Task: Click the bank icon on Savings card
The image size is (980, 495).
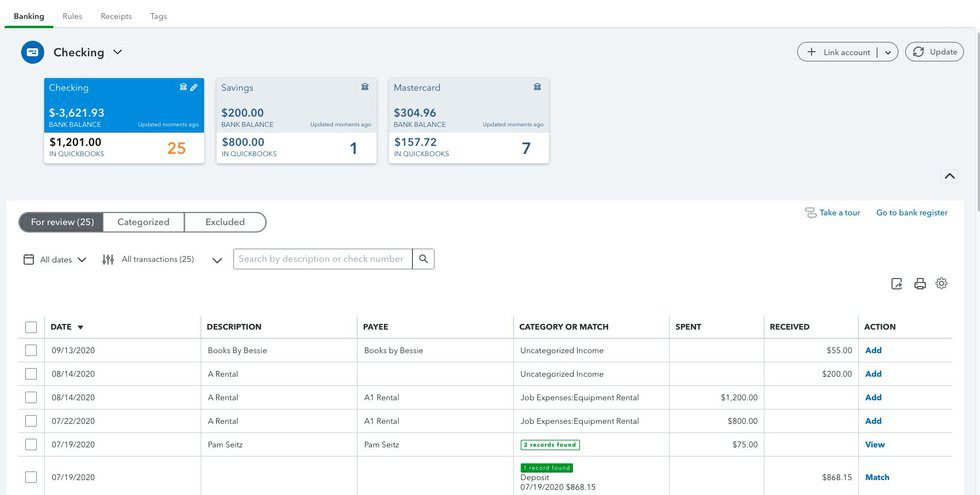Action: click(365, 88)
